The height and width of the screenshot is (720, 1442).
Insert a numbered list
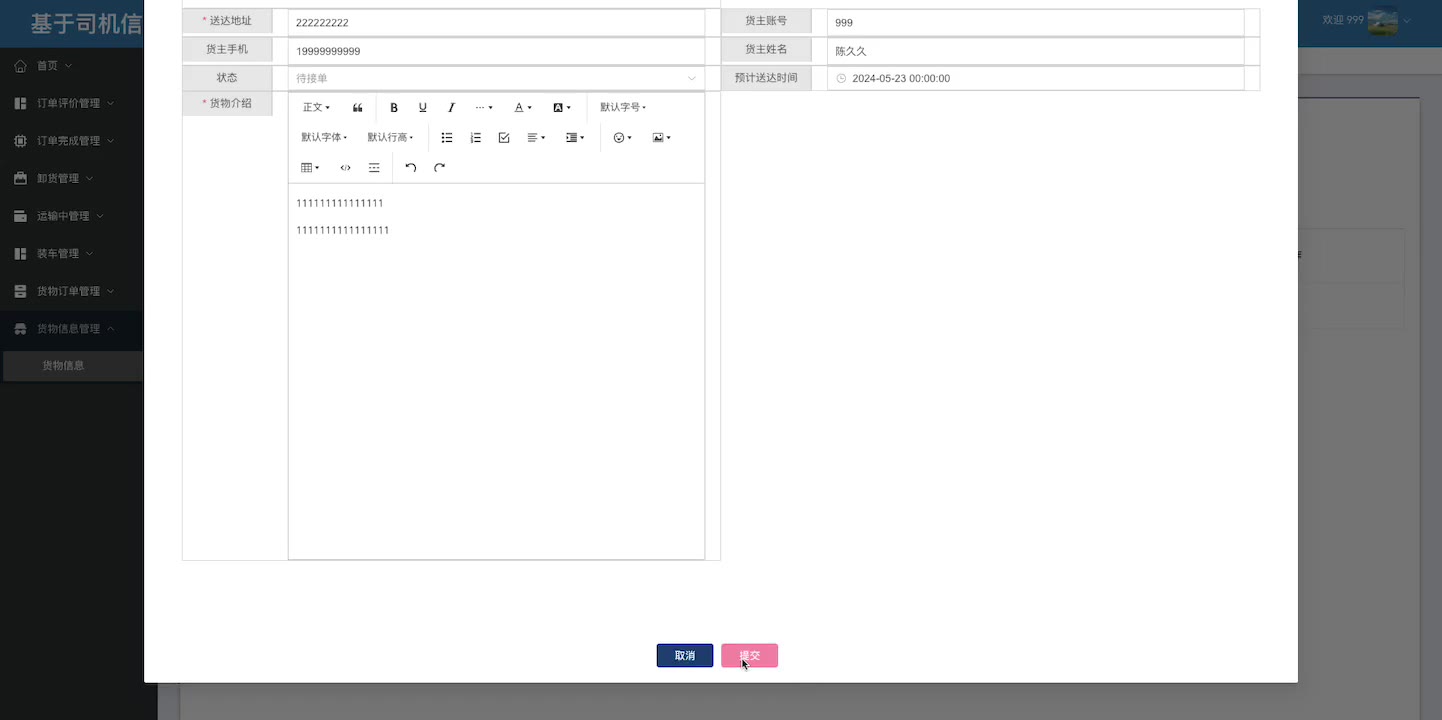pos(476,138)
